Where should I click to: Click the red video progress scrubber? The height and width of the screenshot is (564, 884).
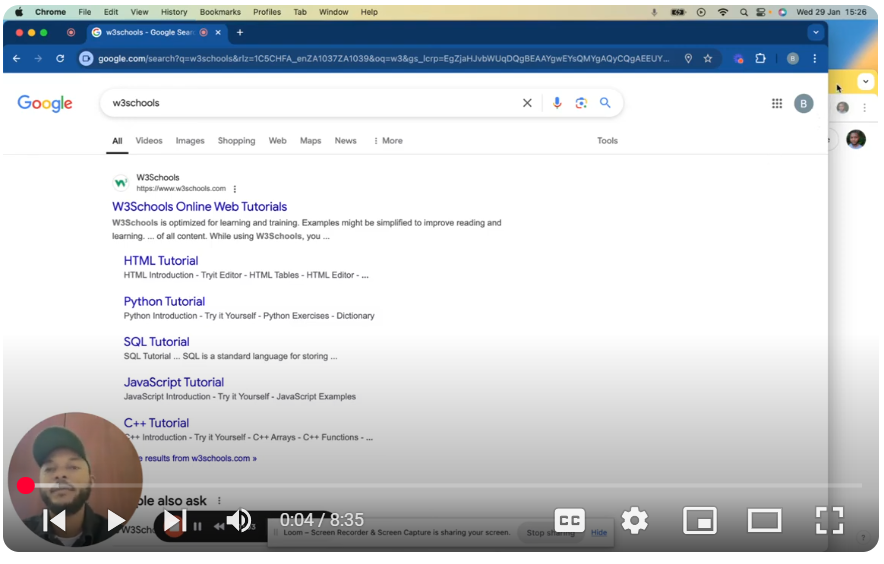pyautogui.click(x=25, y=486)
